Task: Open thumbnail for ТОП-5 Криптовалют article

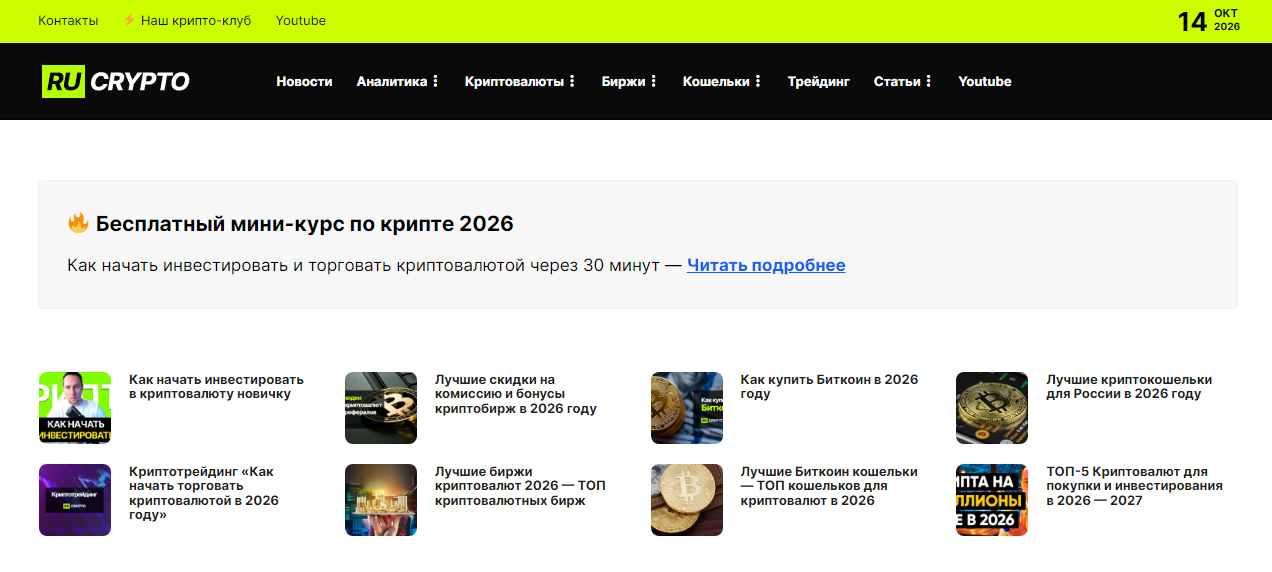Action: point(992,500)
